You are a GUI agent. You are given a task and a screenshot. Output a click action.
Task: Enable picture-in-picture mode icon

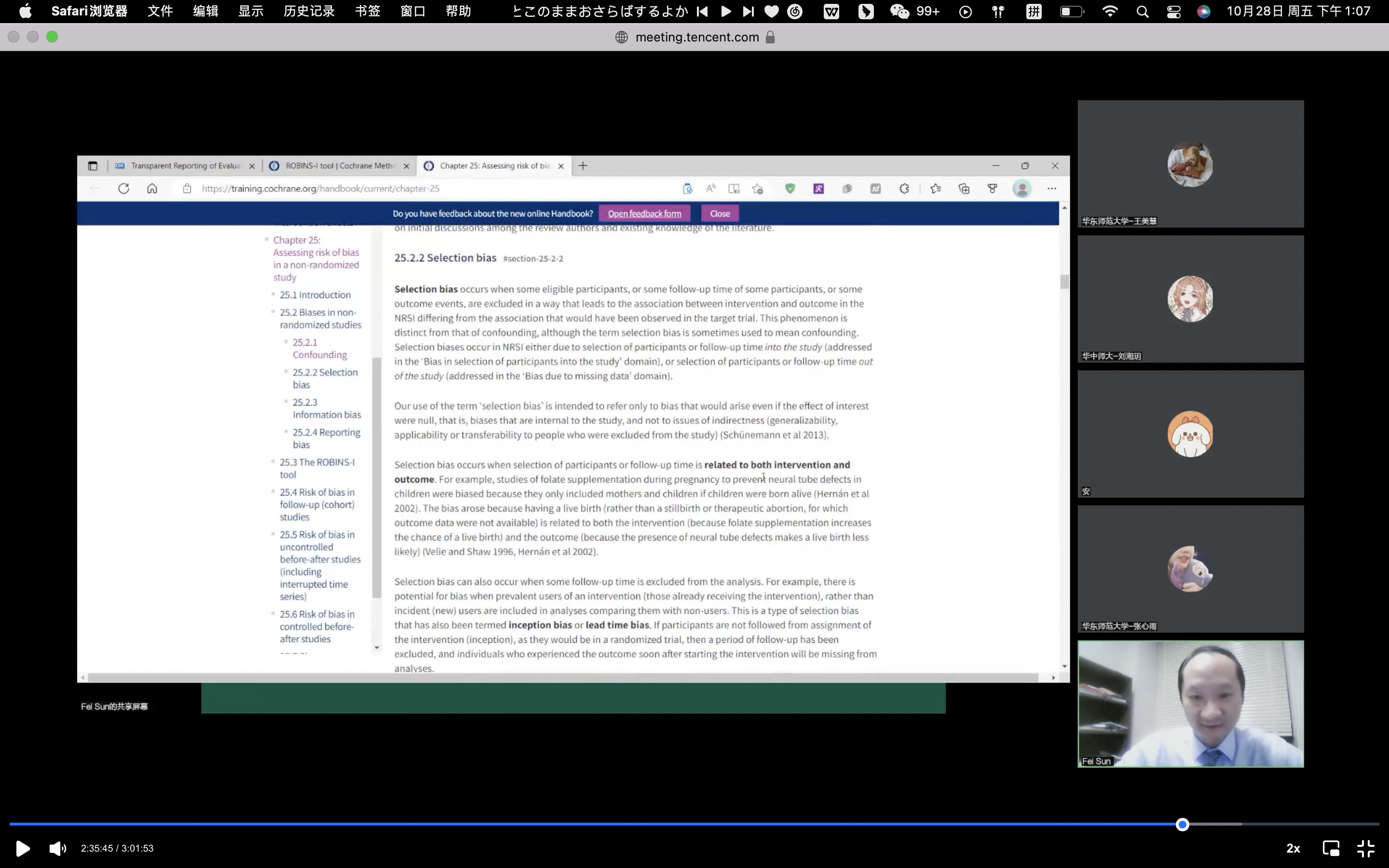1331,848
